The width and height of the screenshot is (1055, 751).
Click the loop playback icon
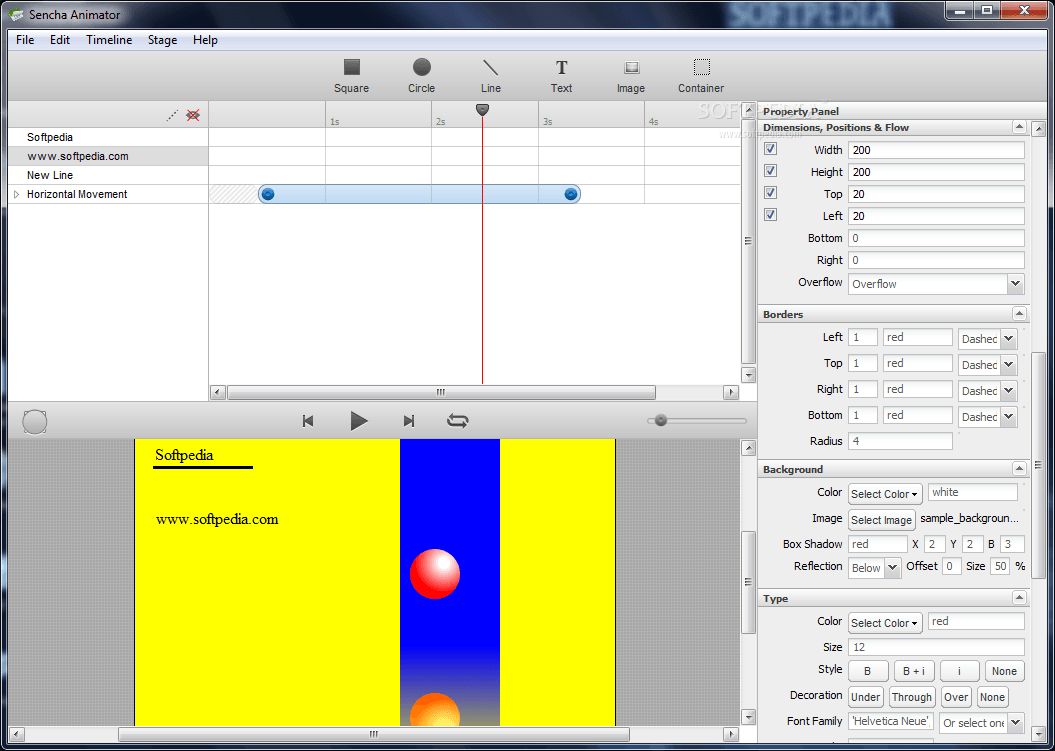coord(458,421)
